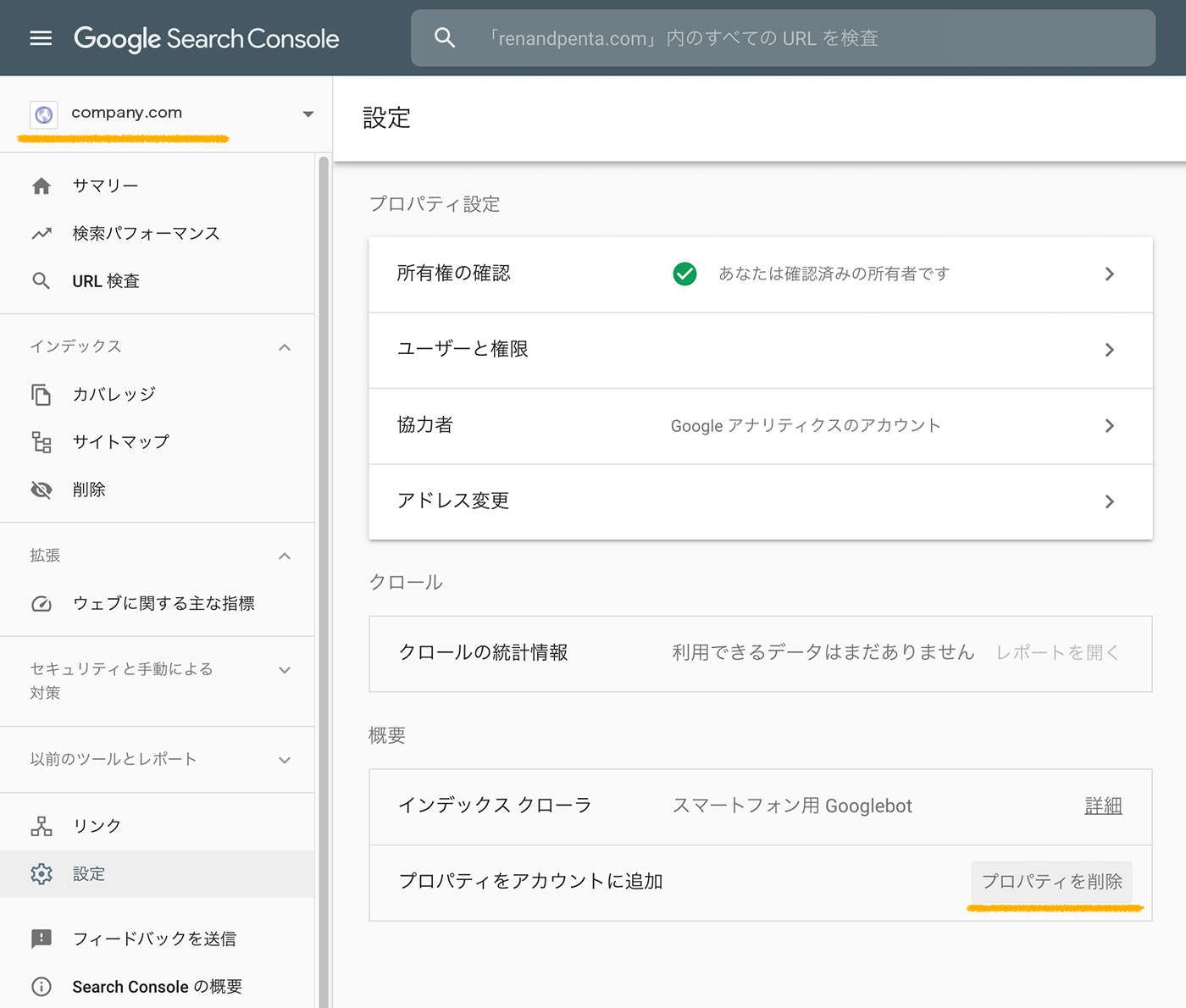Open the 削除 removals page

(89, 490)
